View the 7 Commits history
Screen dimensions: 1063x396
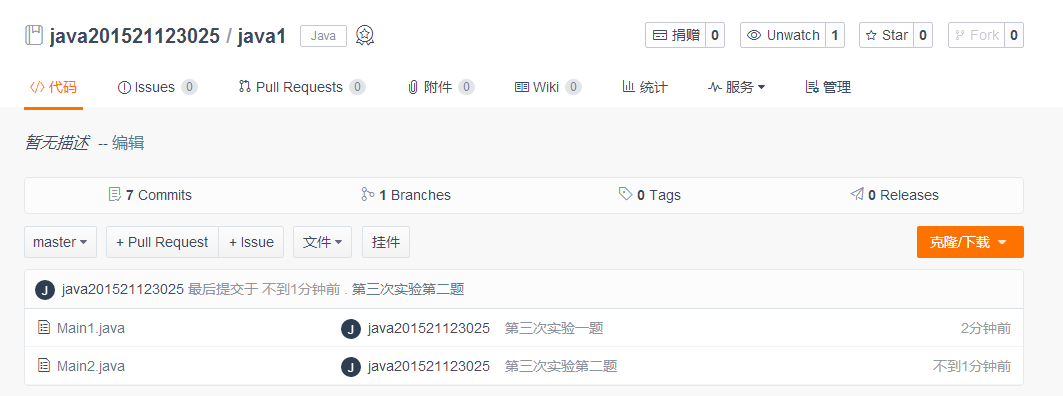151,195
